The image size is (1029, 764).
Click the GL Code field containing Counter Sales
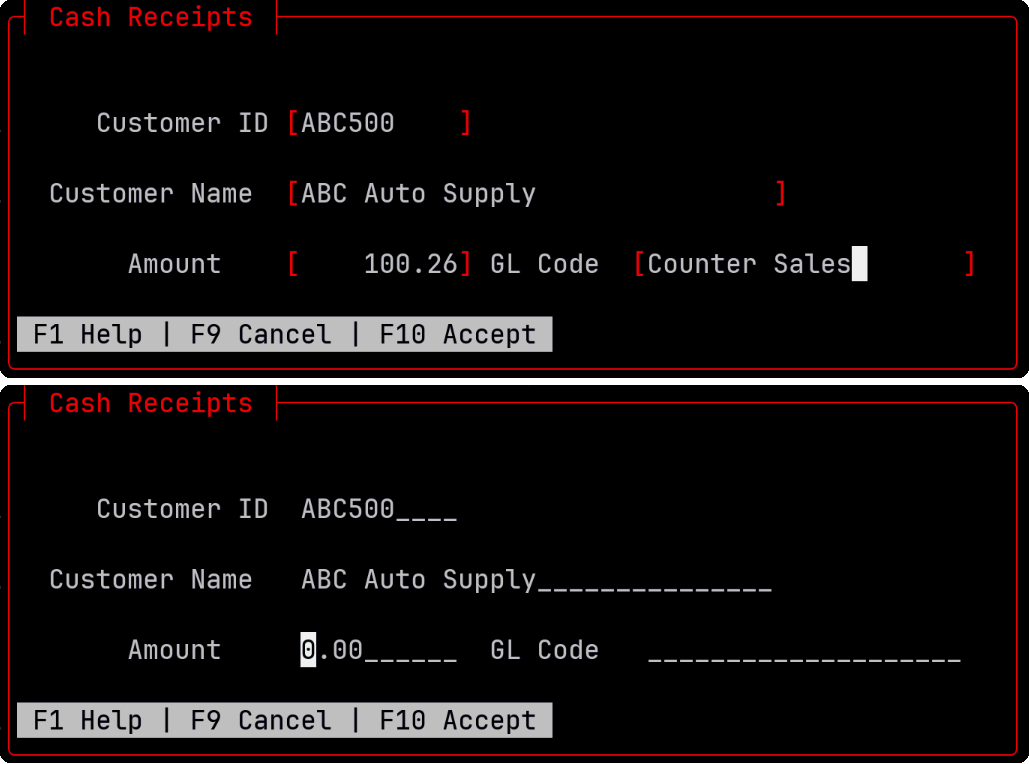(804, 264)
